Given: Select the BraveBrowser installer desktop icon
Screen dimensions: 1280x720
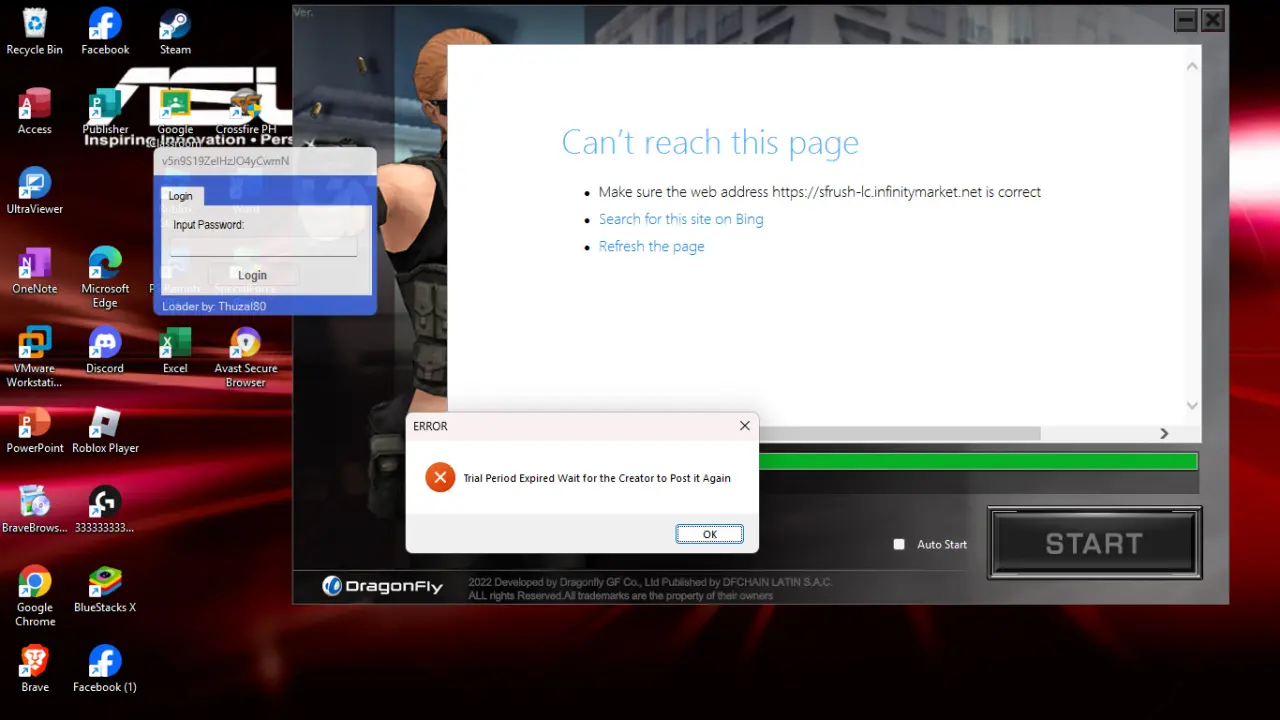Looking at the screenshot, I should 34,510.
